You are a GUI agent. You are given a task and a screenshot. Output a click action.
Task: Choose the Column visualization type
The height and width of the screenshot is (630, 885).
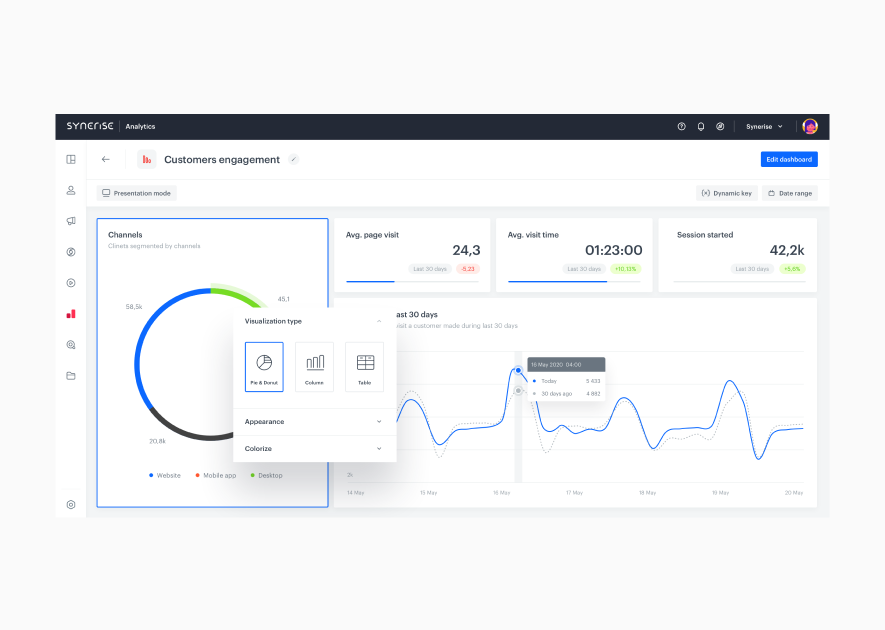[314, 366]
